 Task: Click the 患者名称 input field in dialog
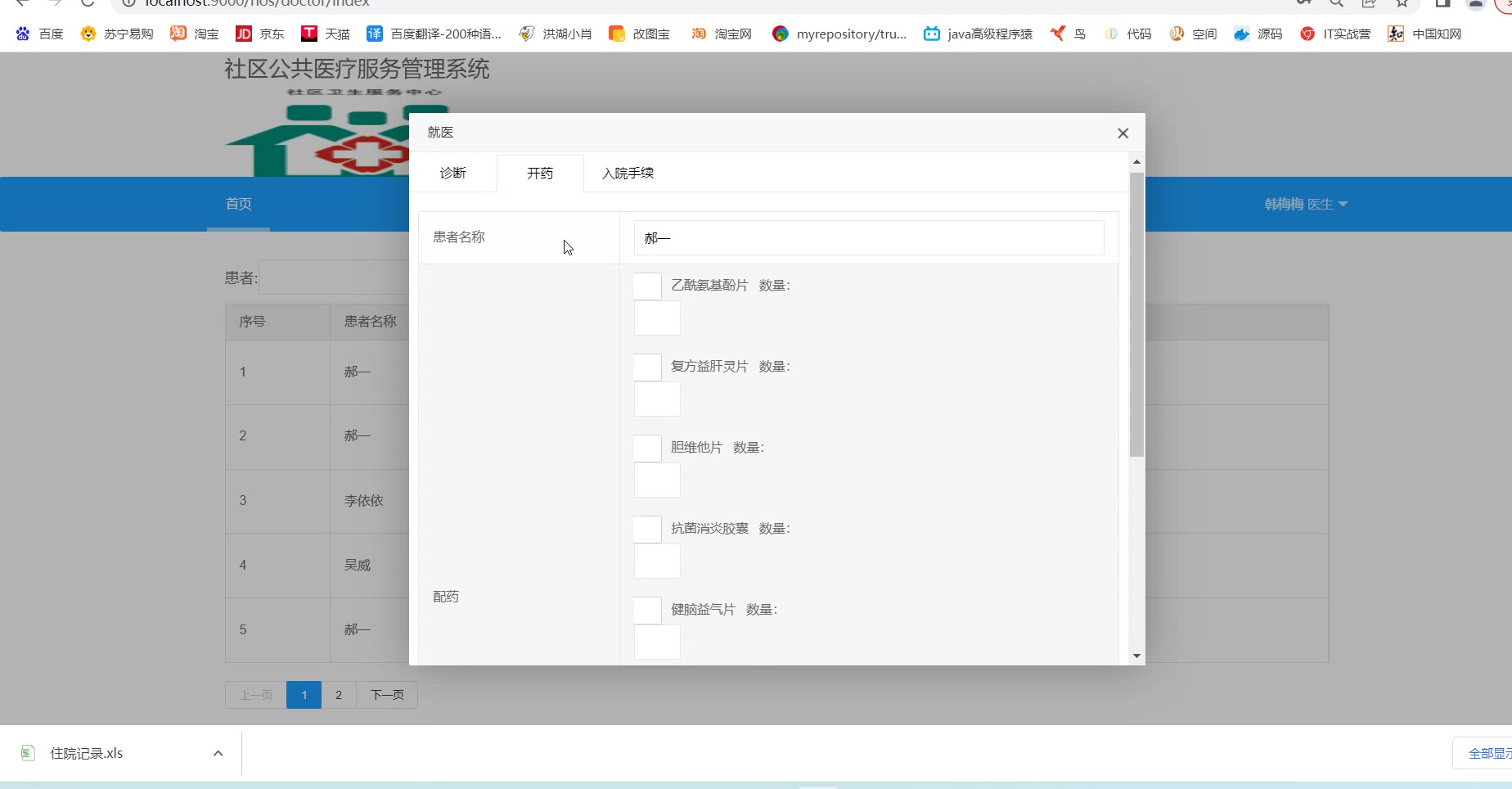point(868,238)
